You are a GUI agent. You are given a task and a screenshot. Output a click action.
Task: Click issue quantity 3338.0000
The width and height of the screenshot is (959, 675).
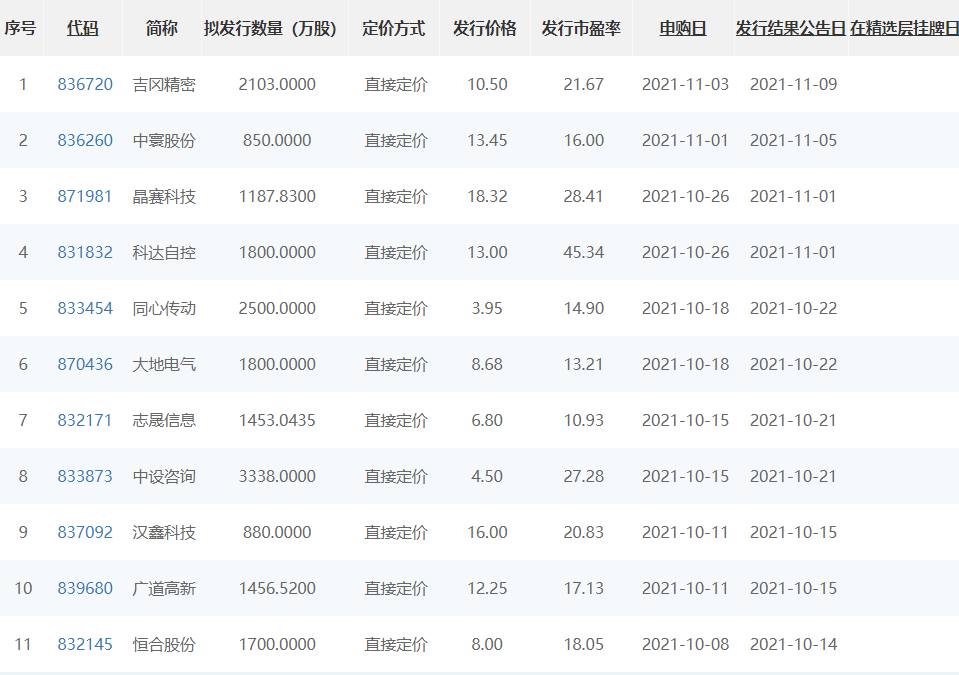tap(277, 476)
